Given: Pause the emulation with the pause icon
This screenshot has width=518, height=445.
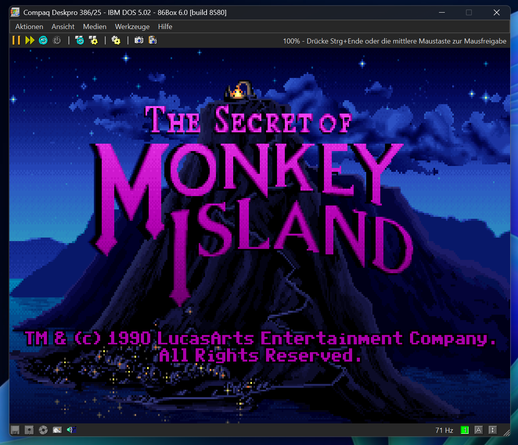Looking at the screenshot, I should [x=16, y=40].
